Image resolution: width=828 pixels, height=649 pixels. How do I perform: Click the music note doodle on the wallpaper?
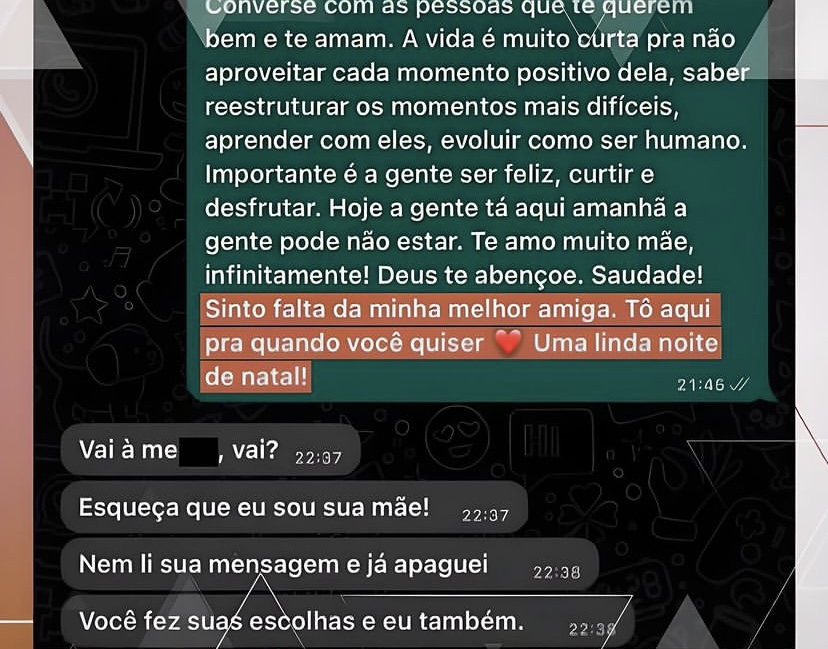tap(119, 257)
